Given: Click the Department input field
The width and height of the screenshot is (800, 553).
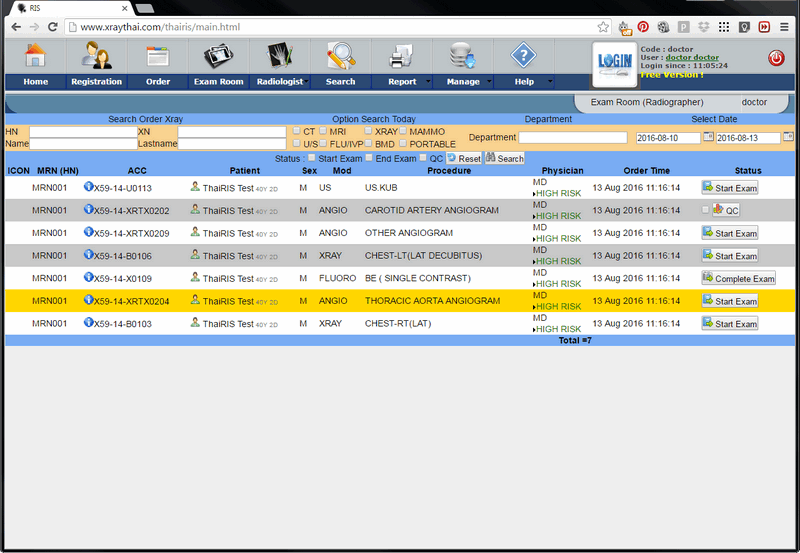Looking at the screenshot, I should point(572,138).
